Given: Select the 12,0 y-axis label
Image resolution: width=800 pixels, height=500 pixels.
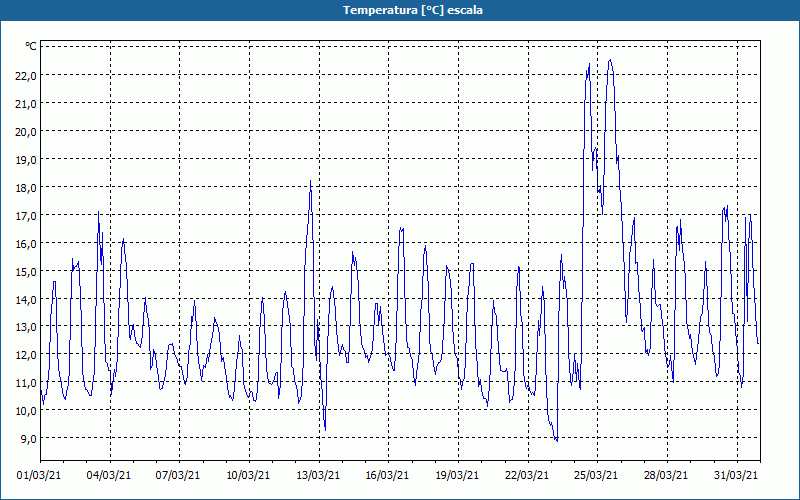Looking at the screenshot, I should coord(26,355).
